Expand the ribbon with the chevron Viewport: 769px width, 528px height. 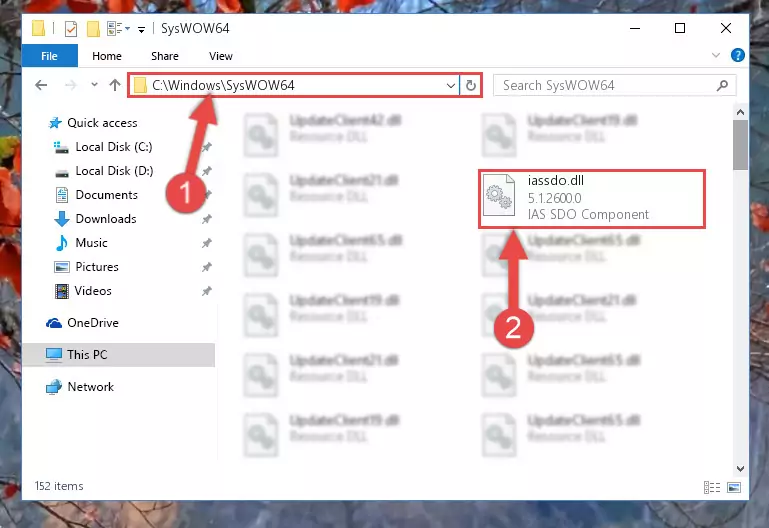716,55
